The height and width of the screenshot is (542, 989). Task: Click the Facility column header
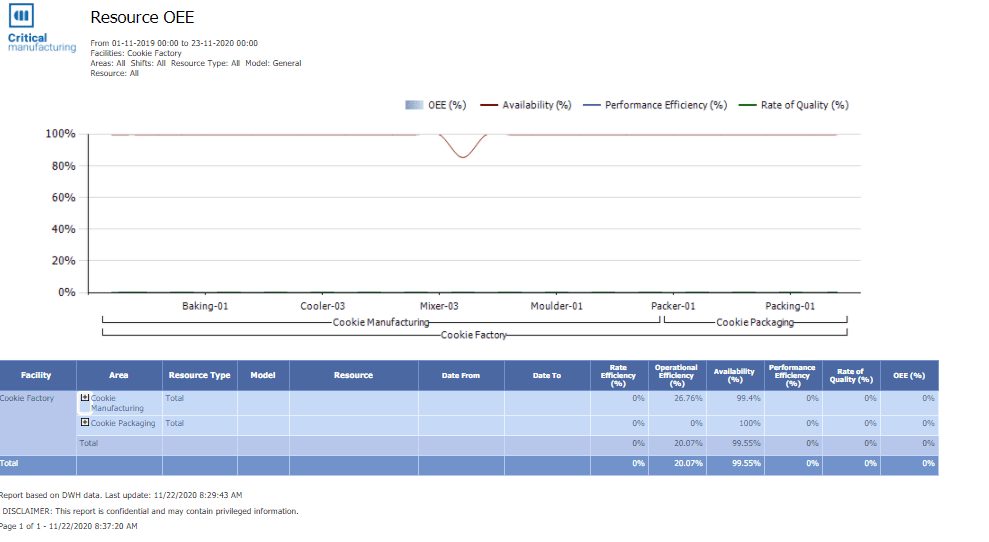coord(37,375)
